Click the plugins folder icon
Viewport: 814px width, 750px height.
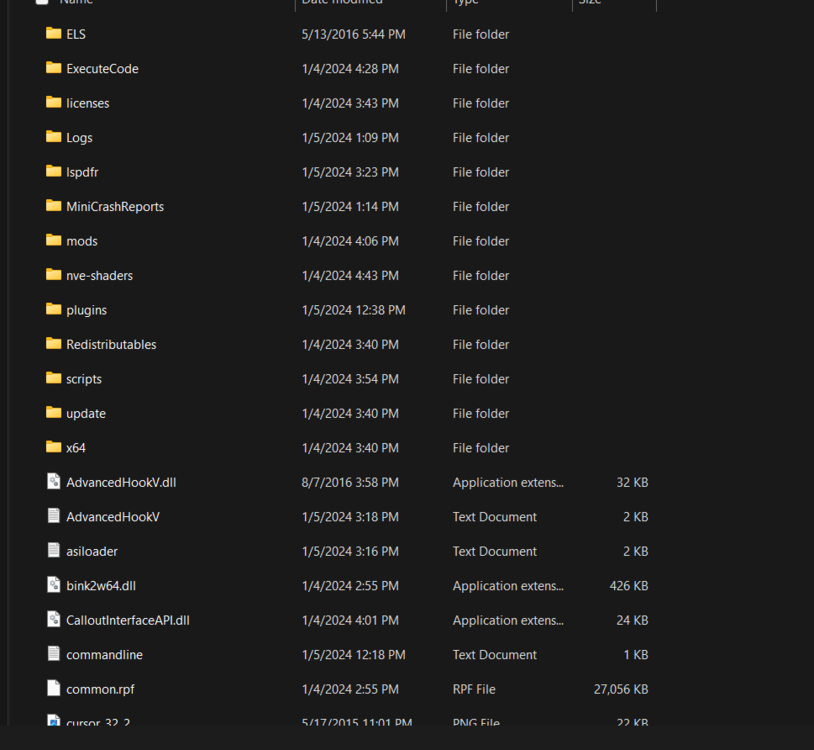pos(53,310)
